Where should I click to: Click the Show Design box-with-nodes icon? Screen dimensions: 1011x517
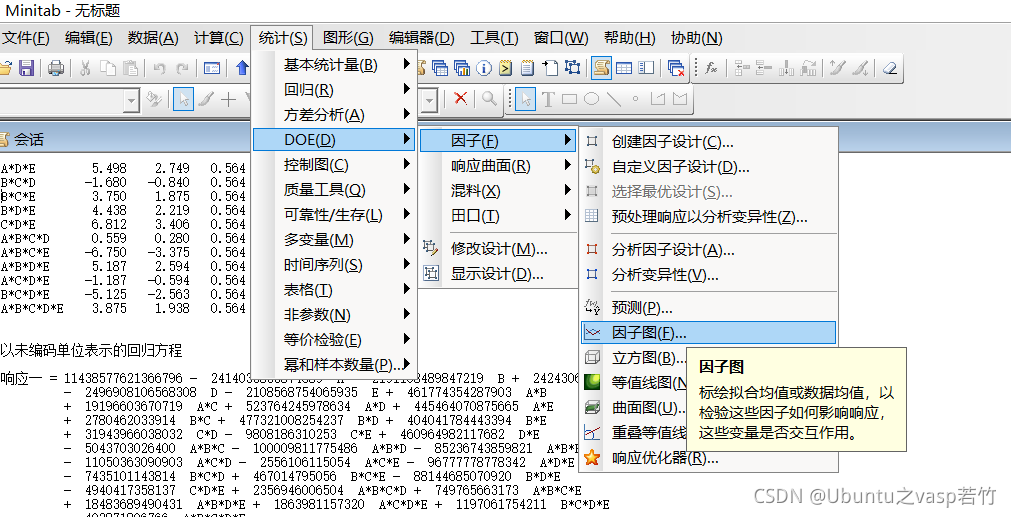pyautogui.click(x=573, y=68)
